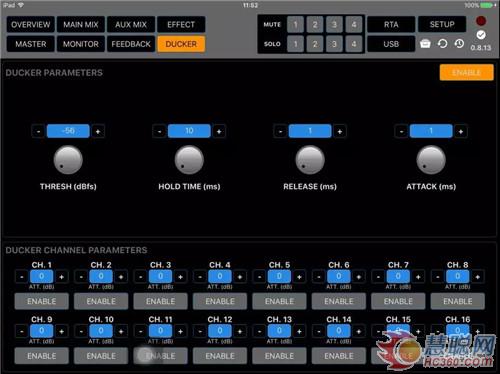Decrease attack time with minus button
Viewport: 500px width, 374px height.
(401, 131)
